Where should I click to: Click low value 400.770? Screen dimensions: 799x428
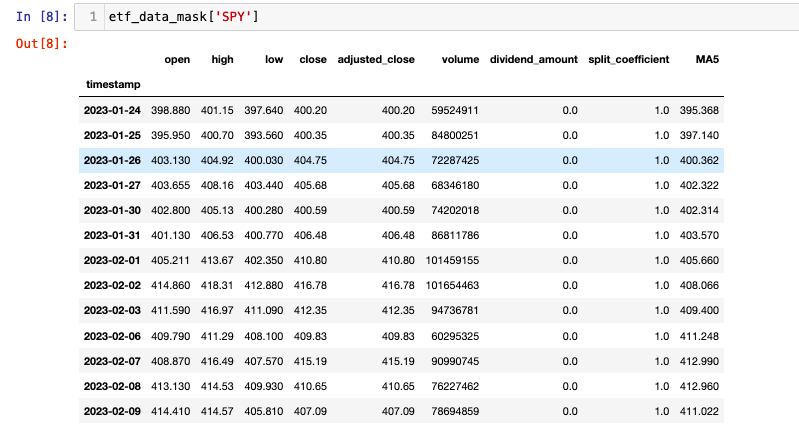click(x=263, y=235)
